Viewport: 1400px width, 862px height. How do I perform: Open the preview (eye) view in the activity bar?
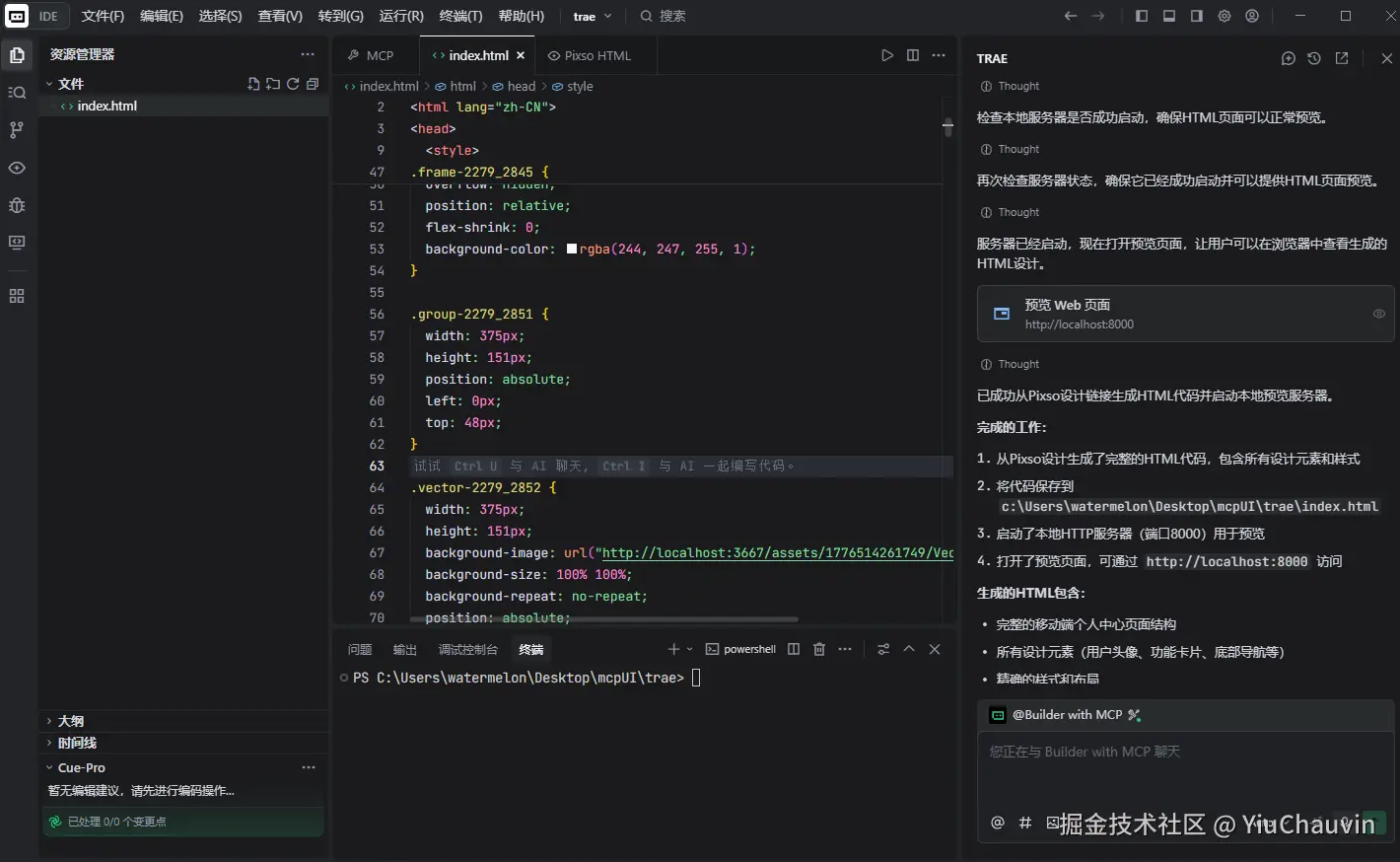(x=17, y=168)
